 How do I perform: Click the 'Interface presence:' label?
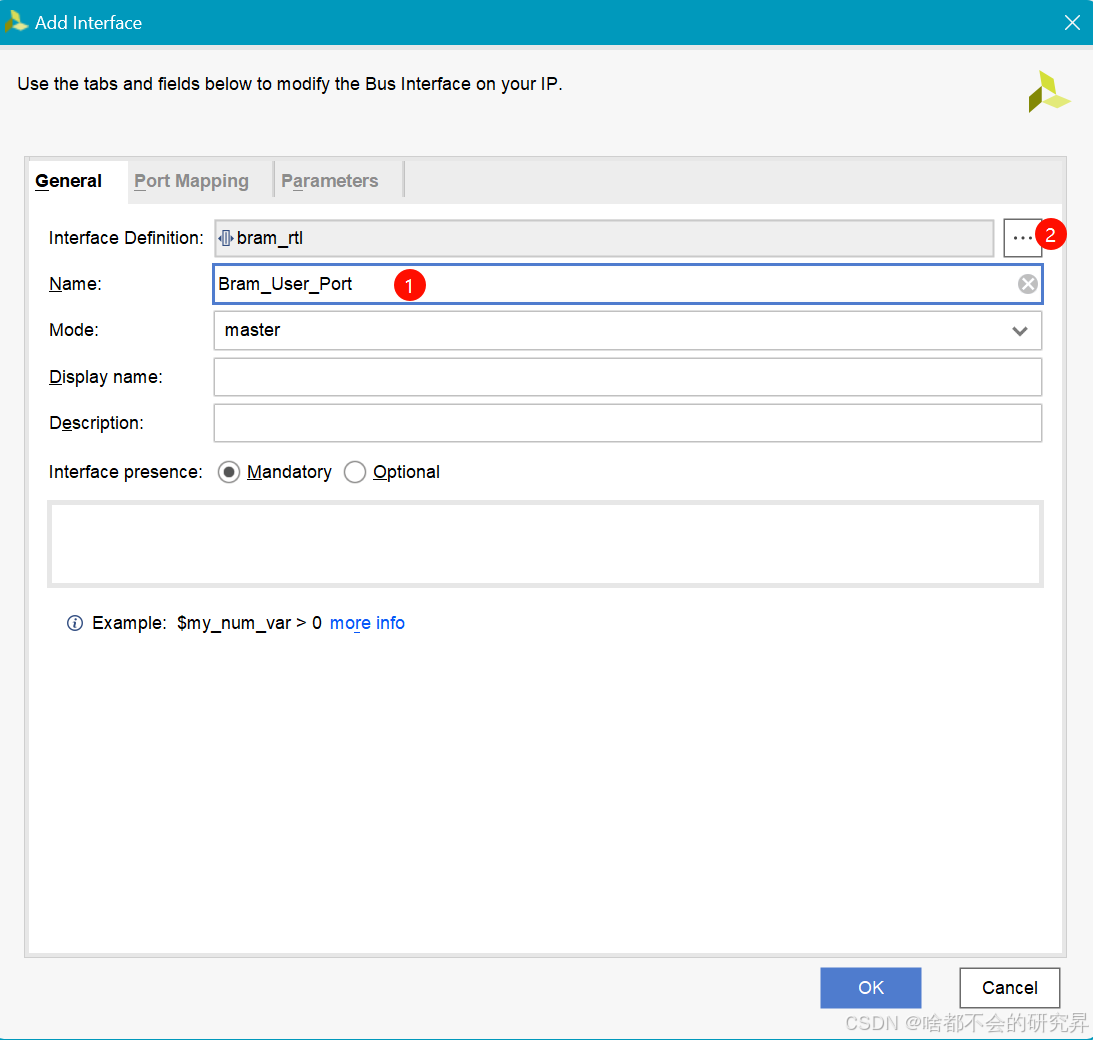125,472
